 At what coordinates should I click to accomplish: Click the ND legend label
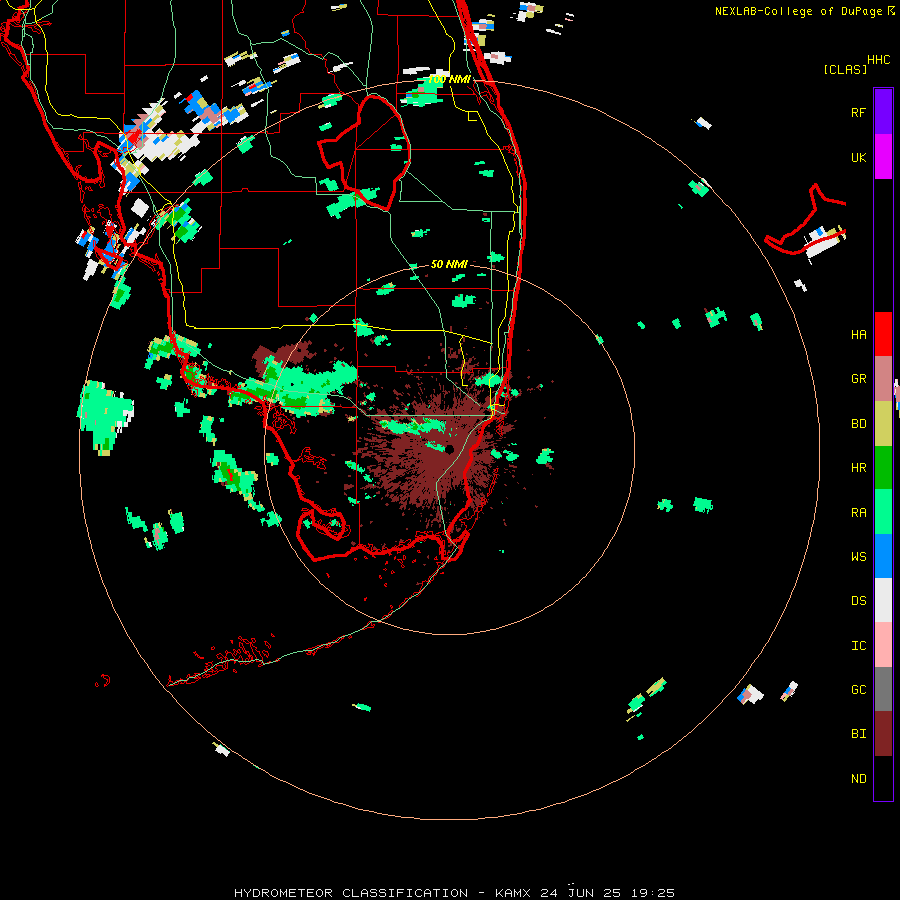858,778
